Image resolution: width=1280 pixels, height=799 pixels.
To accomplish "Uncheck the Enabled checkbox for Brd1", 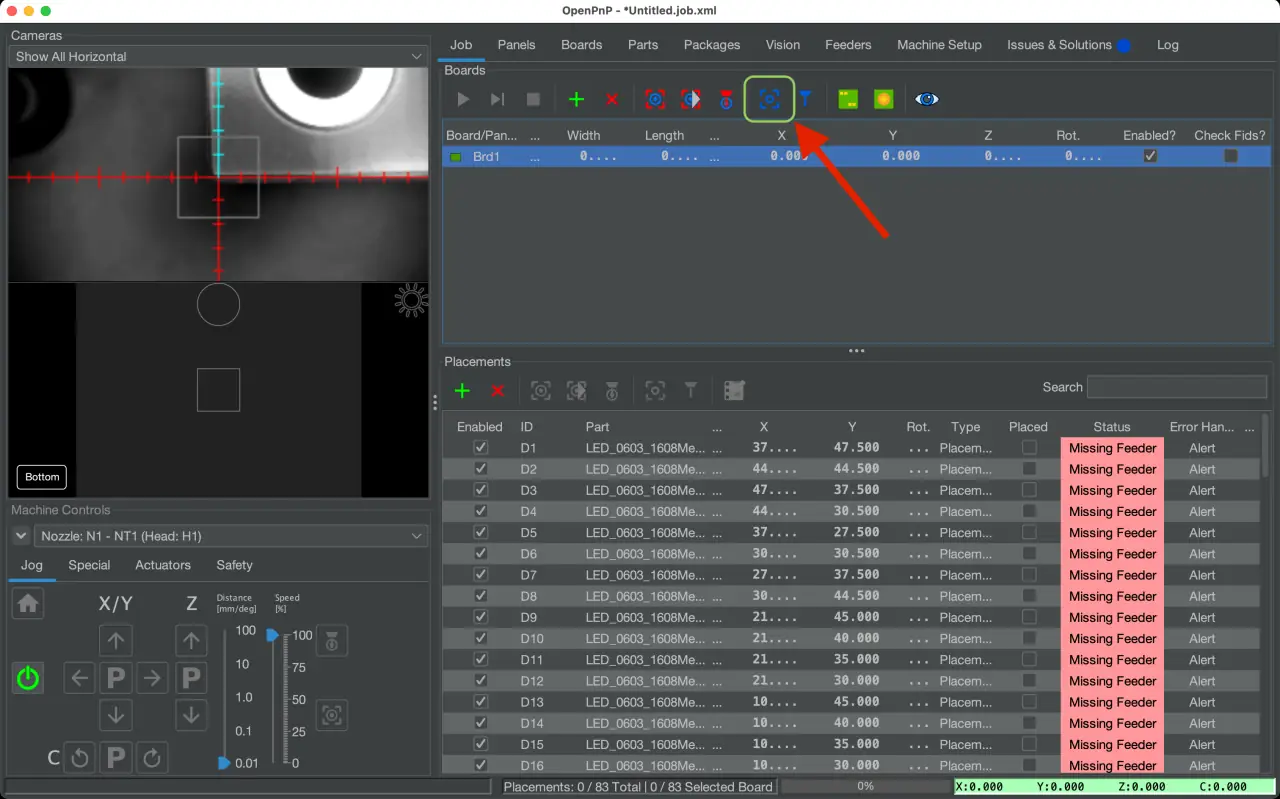I will 1150,156.
